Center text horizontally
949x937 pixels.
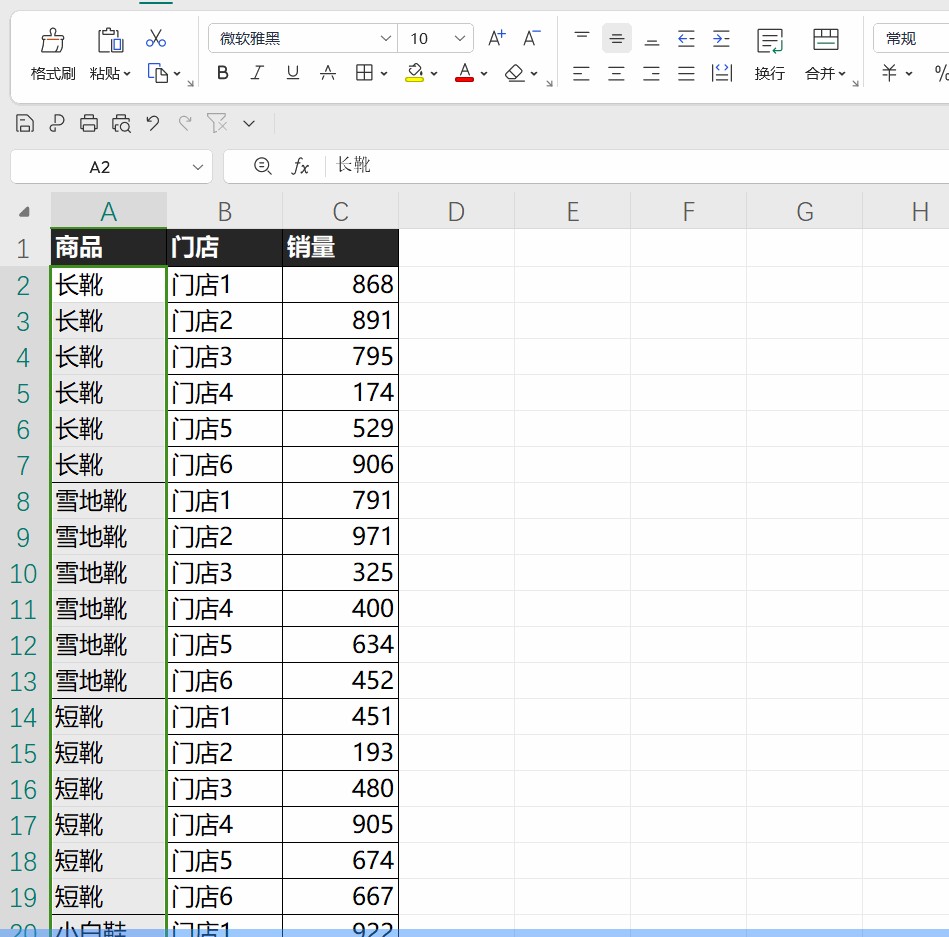617,74
